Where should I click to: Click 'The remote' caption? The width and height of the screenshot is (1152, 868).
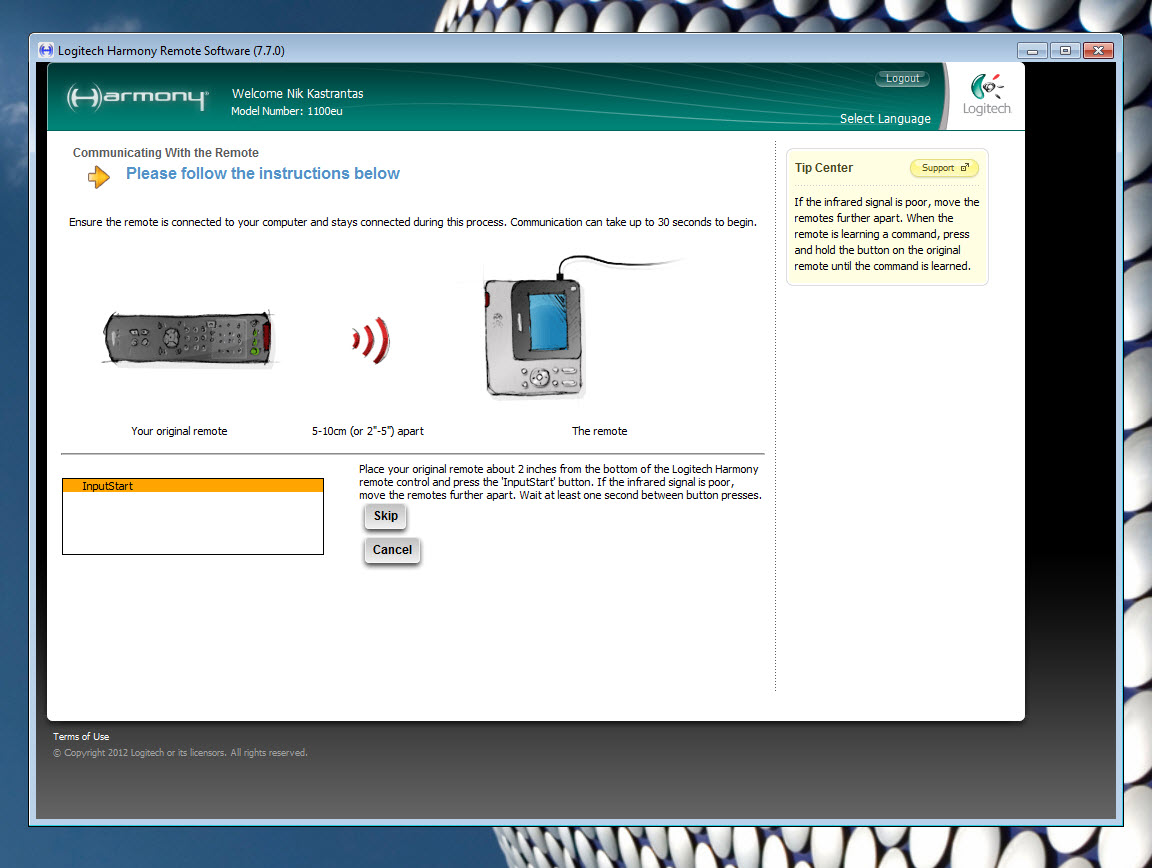(x=600, y=431)
